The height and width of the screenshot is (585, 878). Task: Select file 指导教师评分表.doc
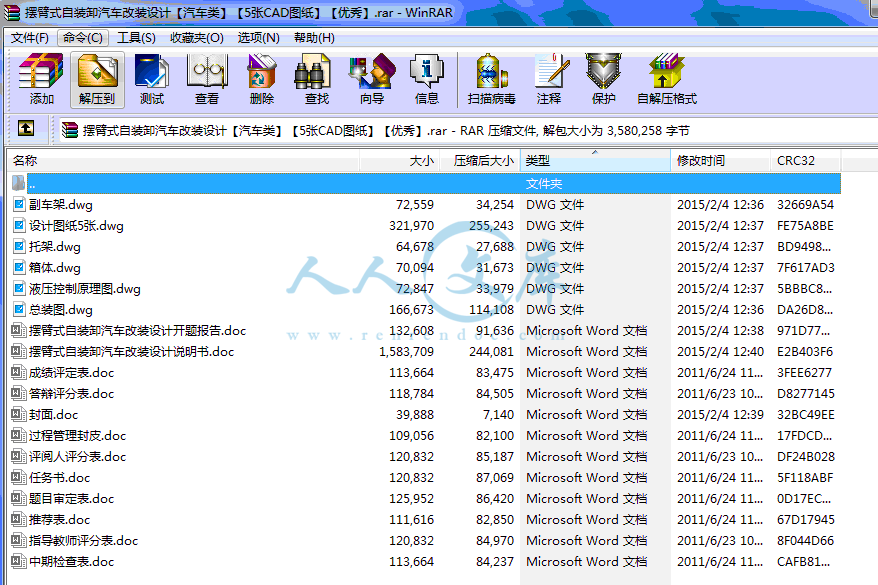(x=83, y=541)
